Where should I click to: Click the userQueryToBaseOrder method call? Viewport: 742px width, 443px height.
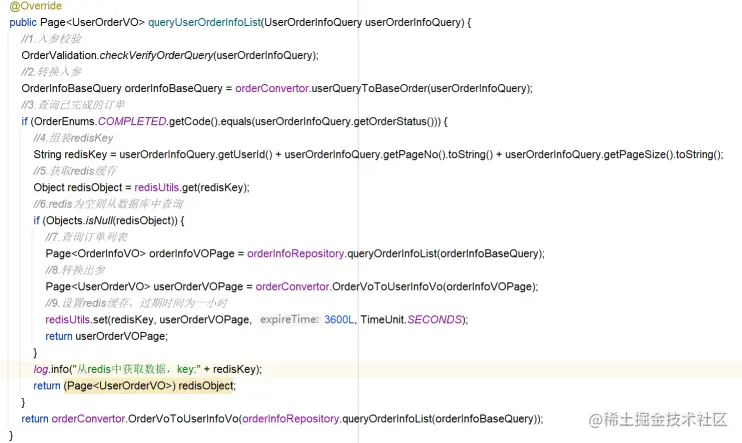(370, 89)
